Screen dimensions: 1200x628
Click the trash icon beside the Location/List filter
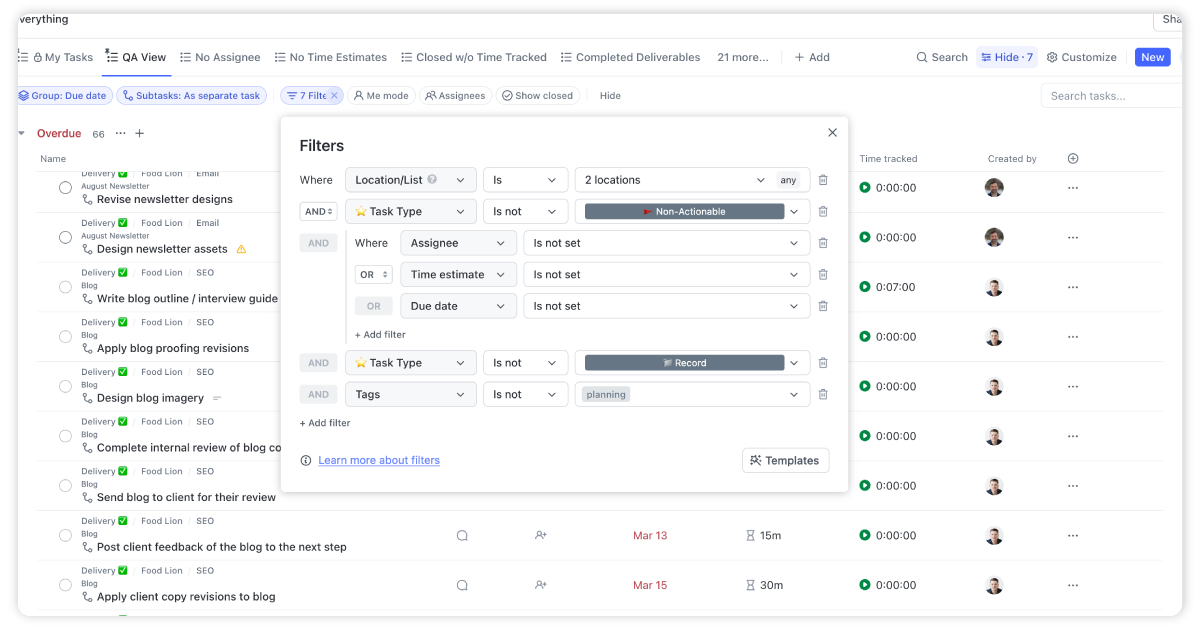coord(822,179)
